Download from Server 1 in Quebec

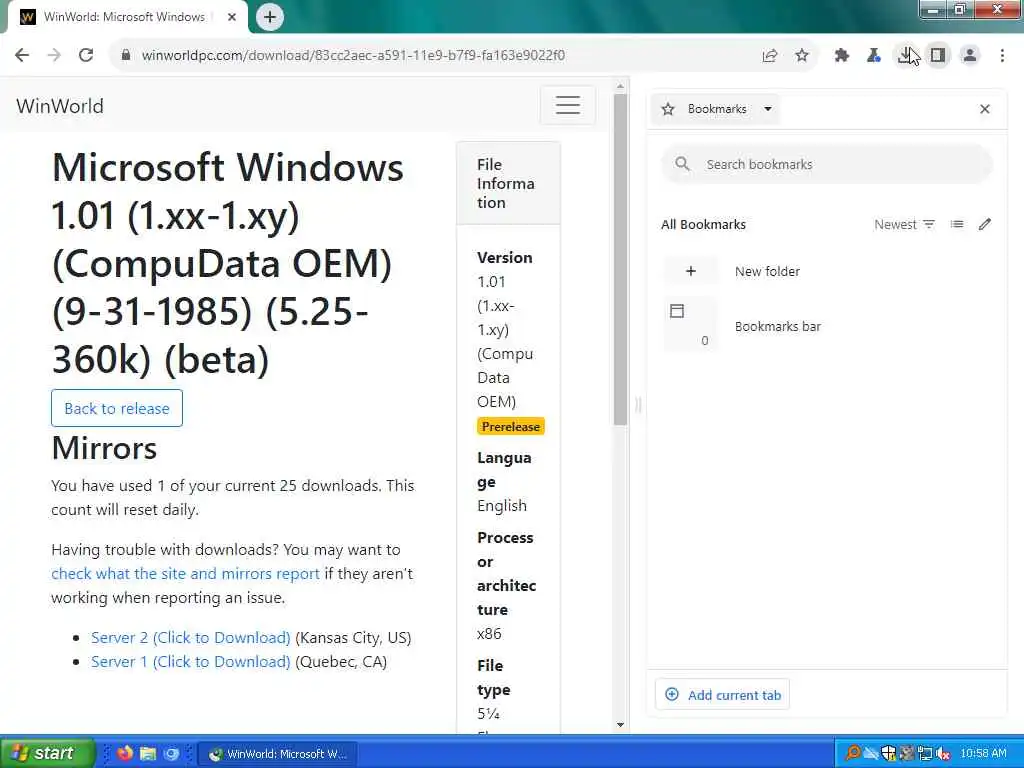point(191,662)
